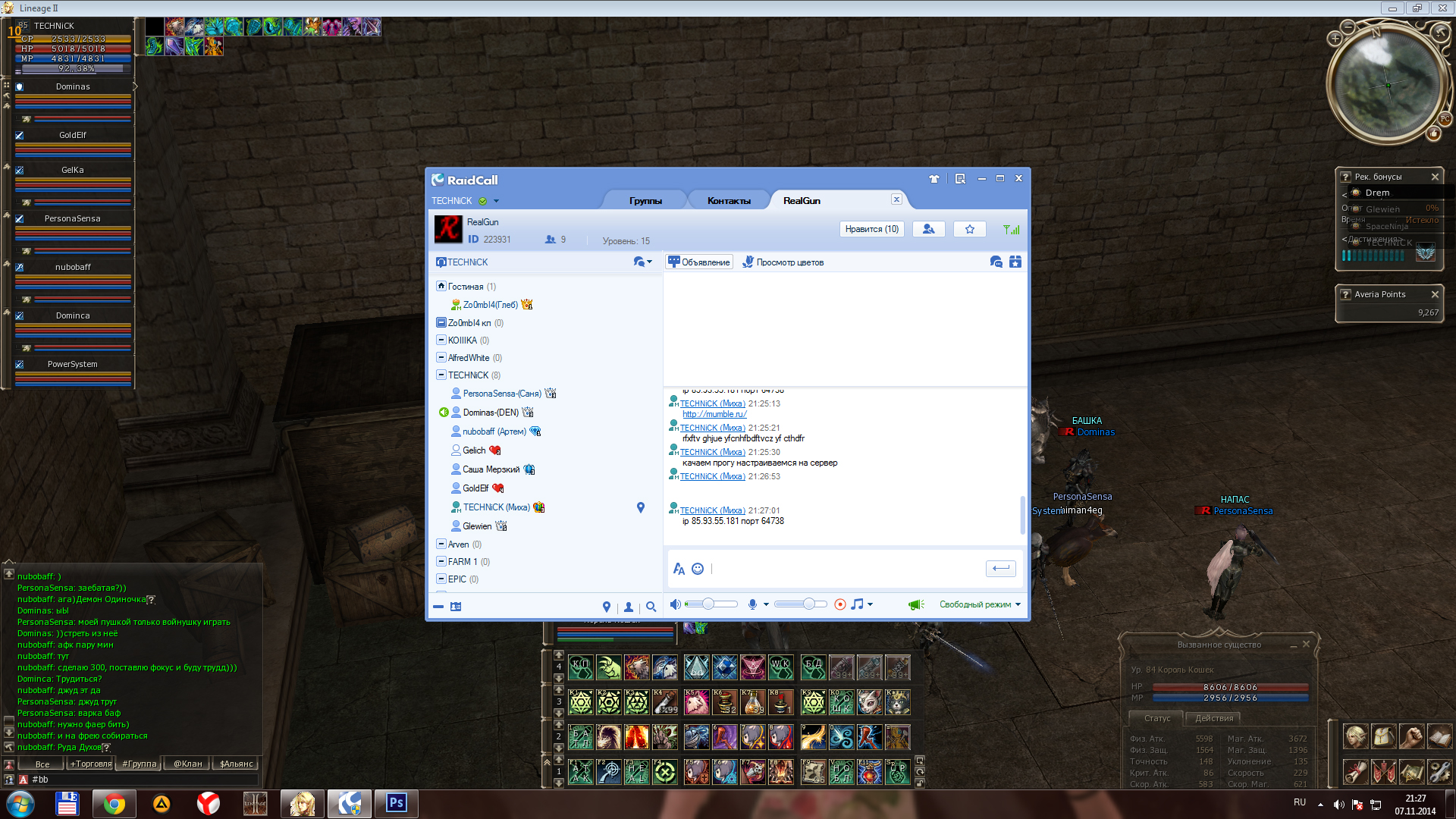Check the green network signal indicator
Image resolution: width=1456 pixels, height=819 pixels.
pyautogui.click(x=1012, y=229)
